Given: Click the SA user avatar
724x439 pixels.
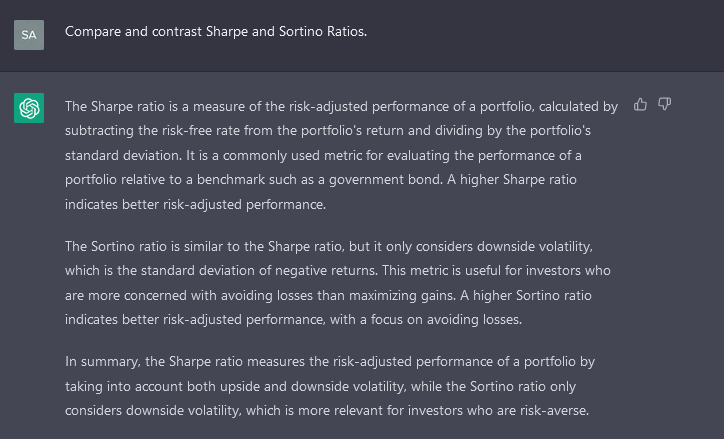Looking at the screenshot, I should point(29,34).
